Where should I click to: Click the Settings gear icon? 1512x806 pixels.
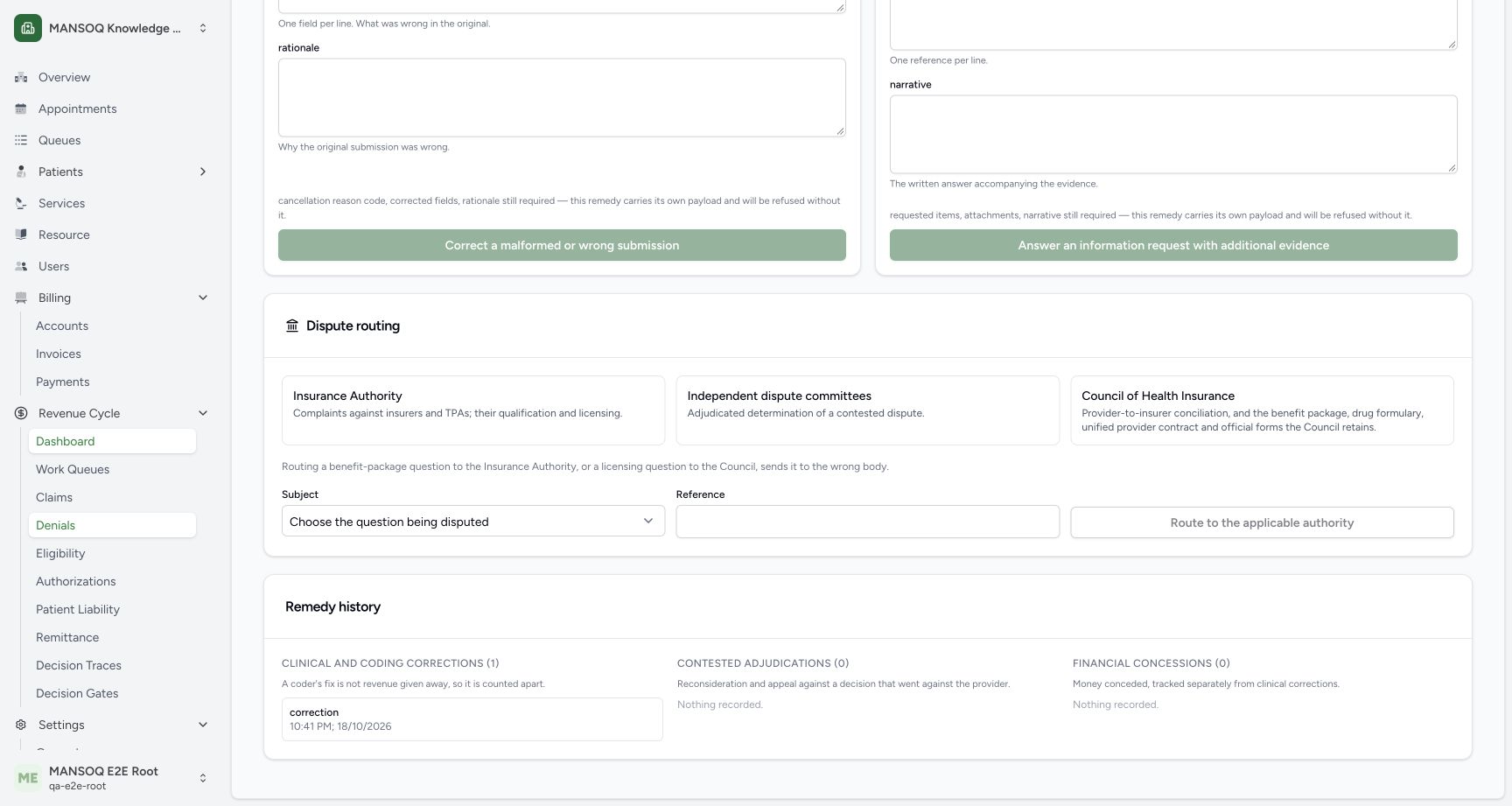(x=21, y=725)
